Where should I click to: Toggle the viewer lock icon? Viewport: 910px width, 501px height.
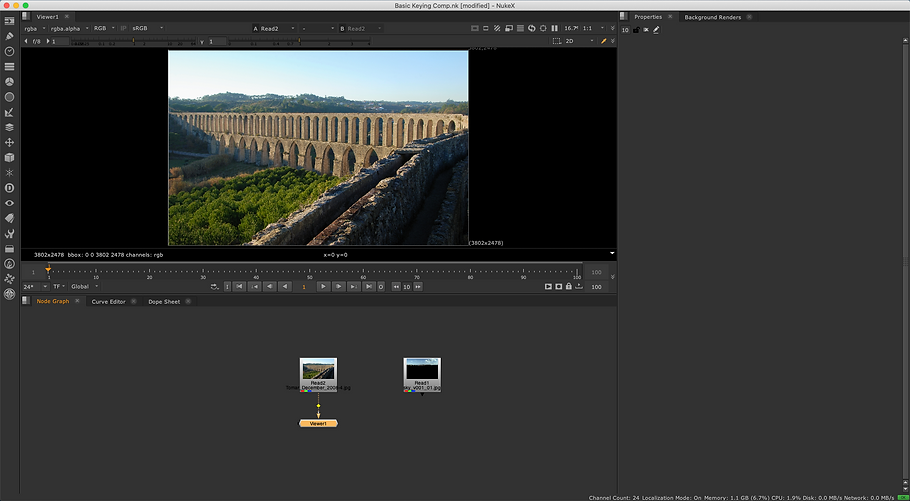point(568,286)
